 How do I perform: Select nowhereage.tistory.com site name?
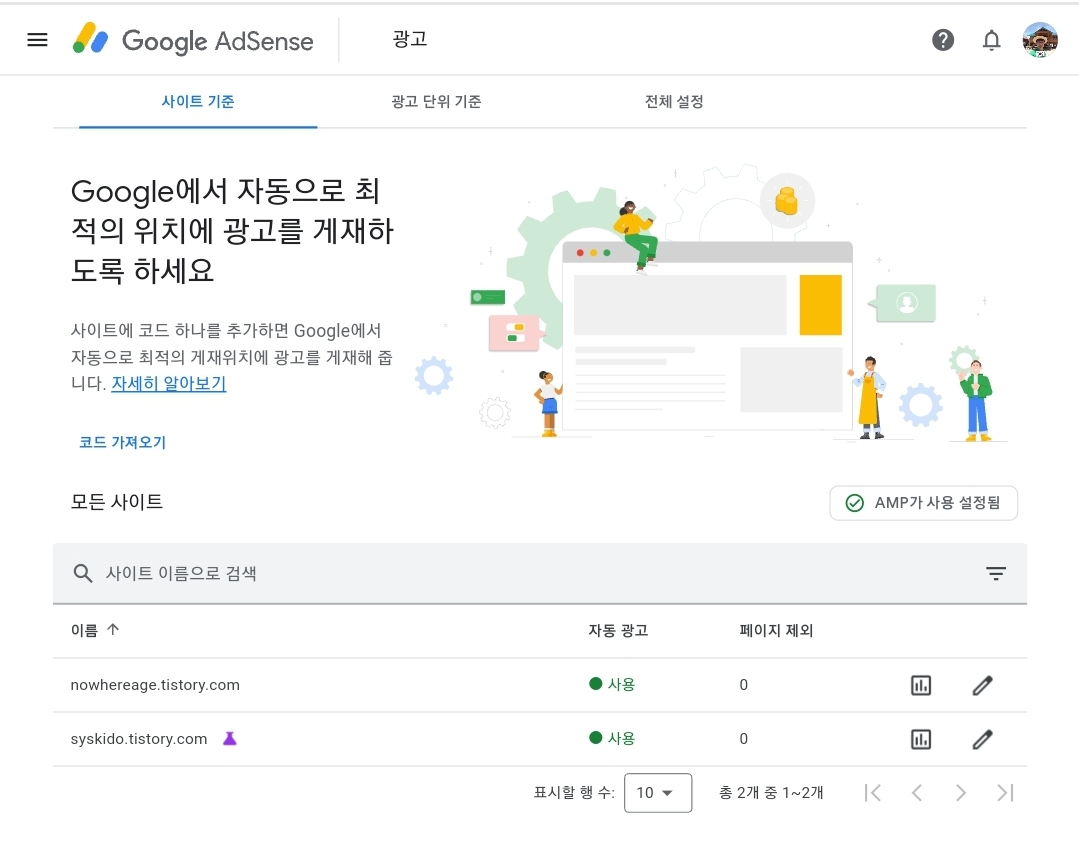pyautogui.click(x=155, y=685)
